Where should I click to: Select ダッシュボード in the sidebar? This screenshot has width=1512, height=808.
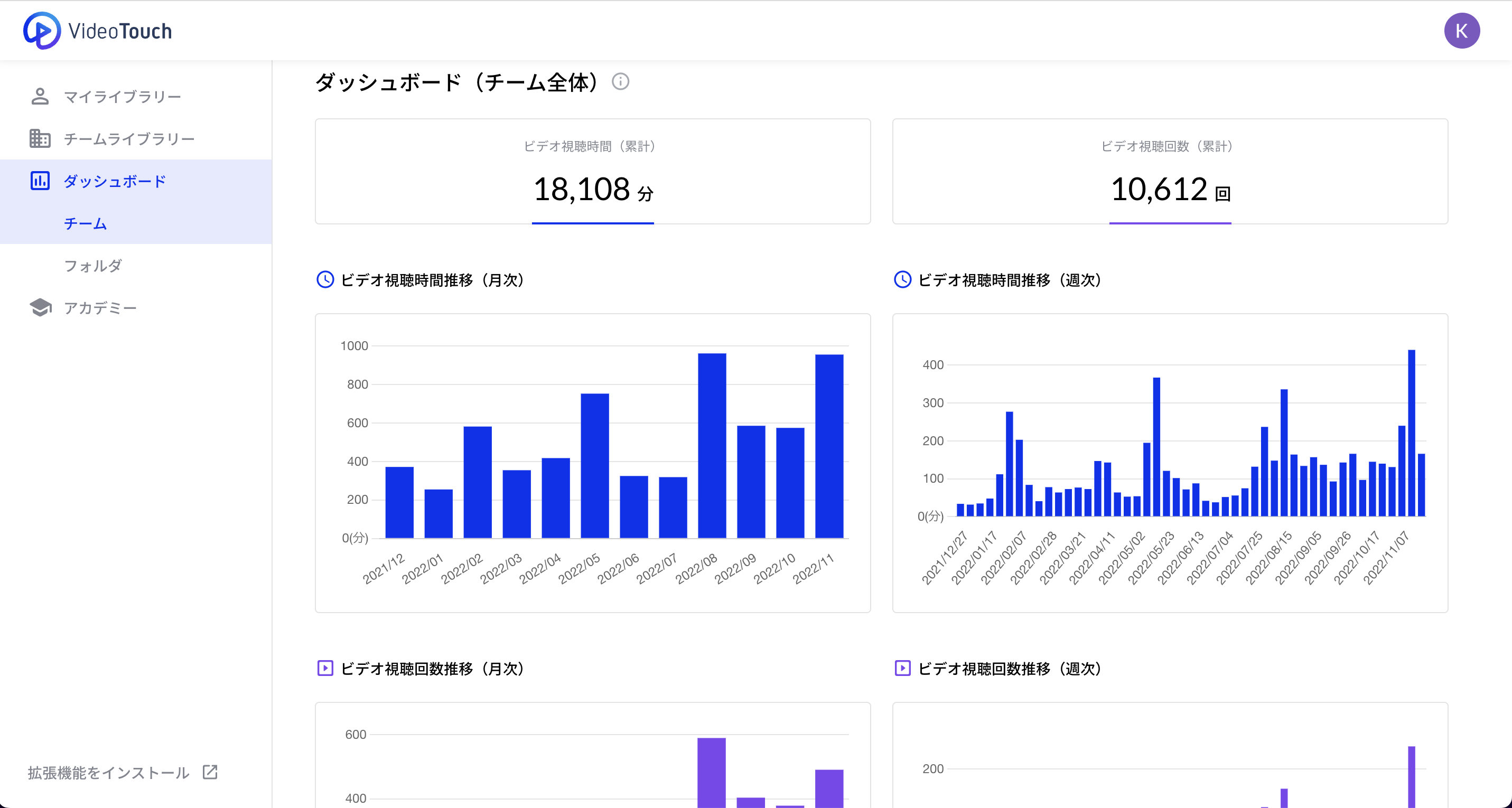click(x=136, y=181)
